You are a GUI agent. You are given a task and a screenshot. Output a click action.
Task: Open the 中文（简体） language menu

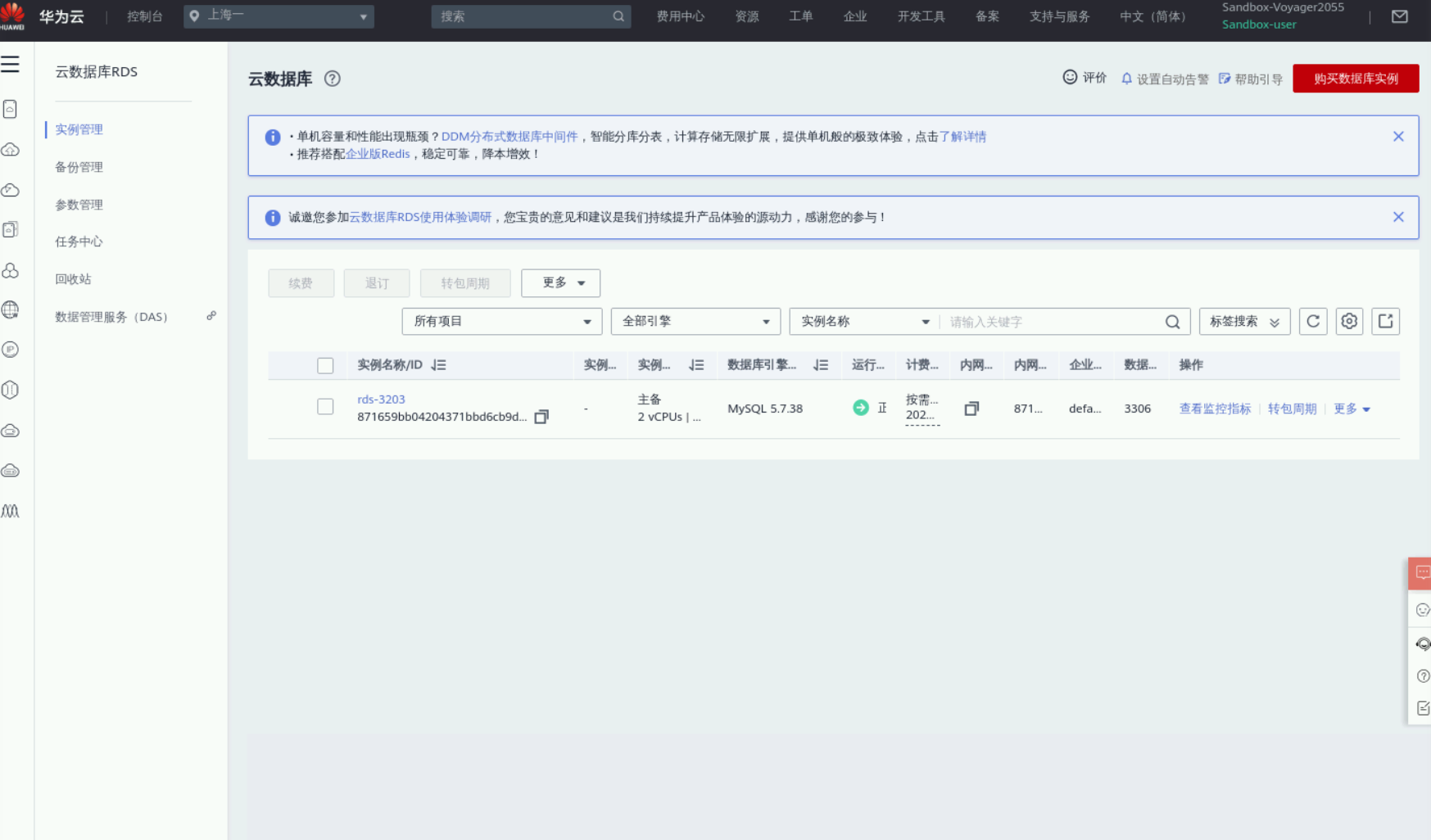tap(1152, 16)
